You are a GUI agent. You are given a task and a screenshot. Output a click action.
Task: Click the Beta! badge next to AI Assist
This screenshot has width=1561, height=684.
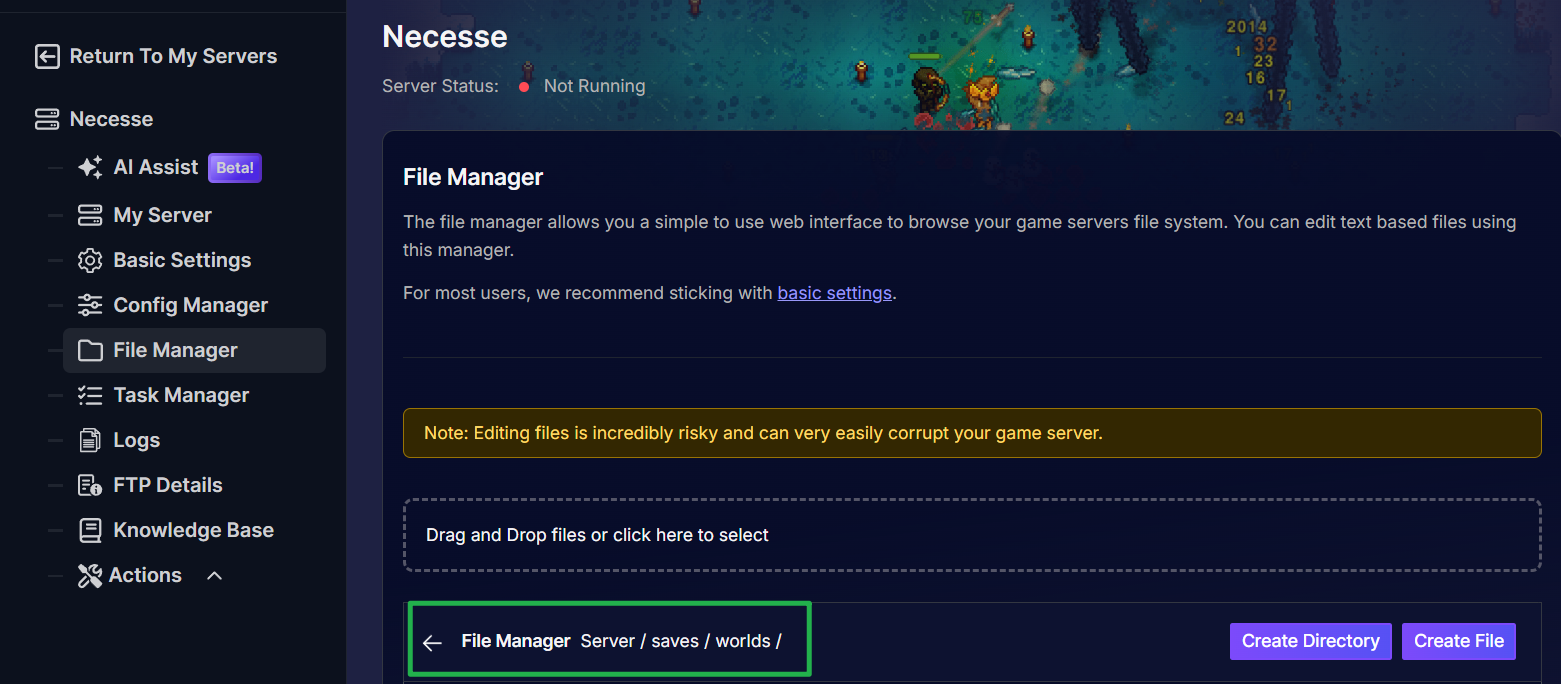click(235, 168)
